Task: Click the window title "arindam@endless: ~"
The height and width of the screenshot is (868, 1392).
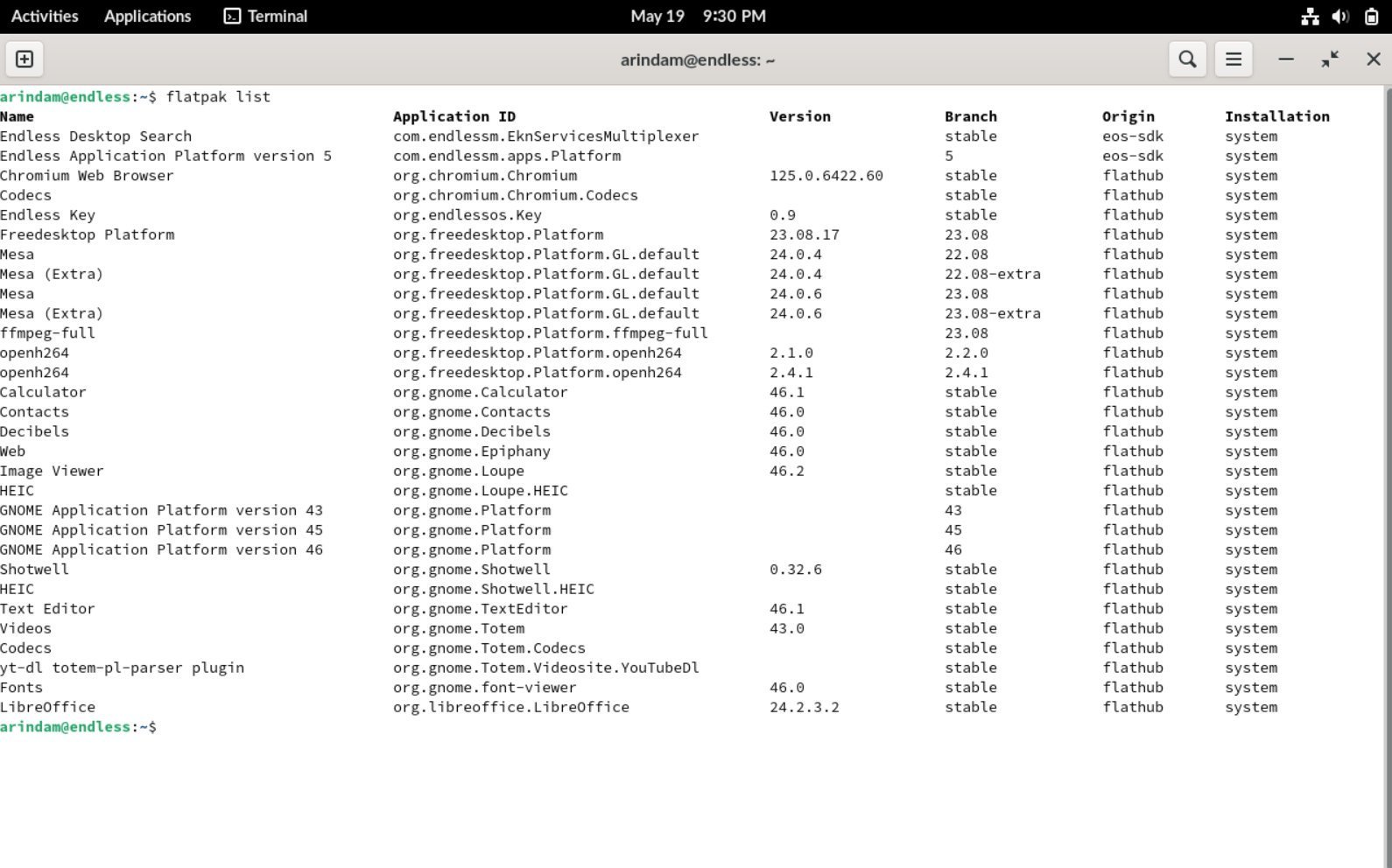Action: click(x=697, y=60)
